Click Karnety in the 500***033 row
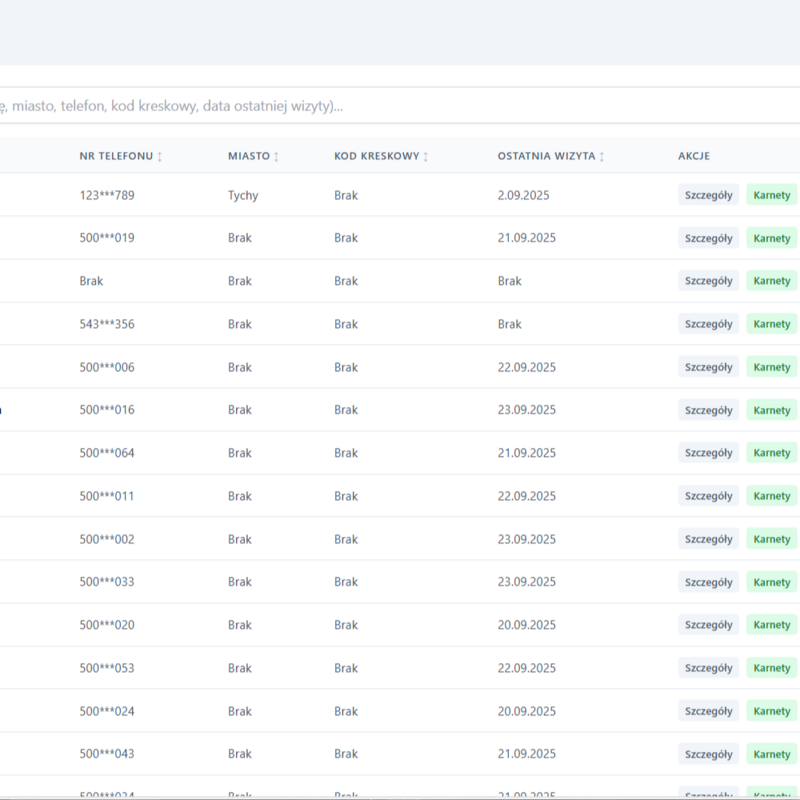The height and width of the screenshot is (800, 800). tap(771, 582)
